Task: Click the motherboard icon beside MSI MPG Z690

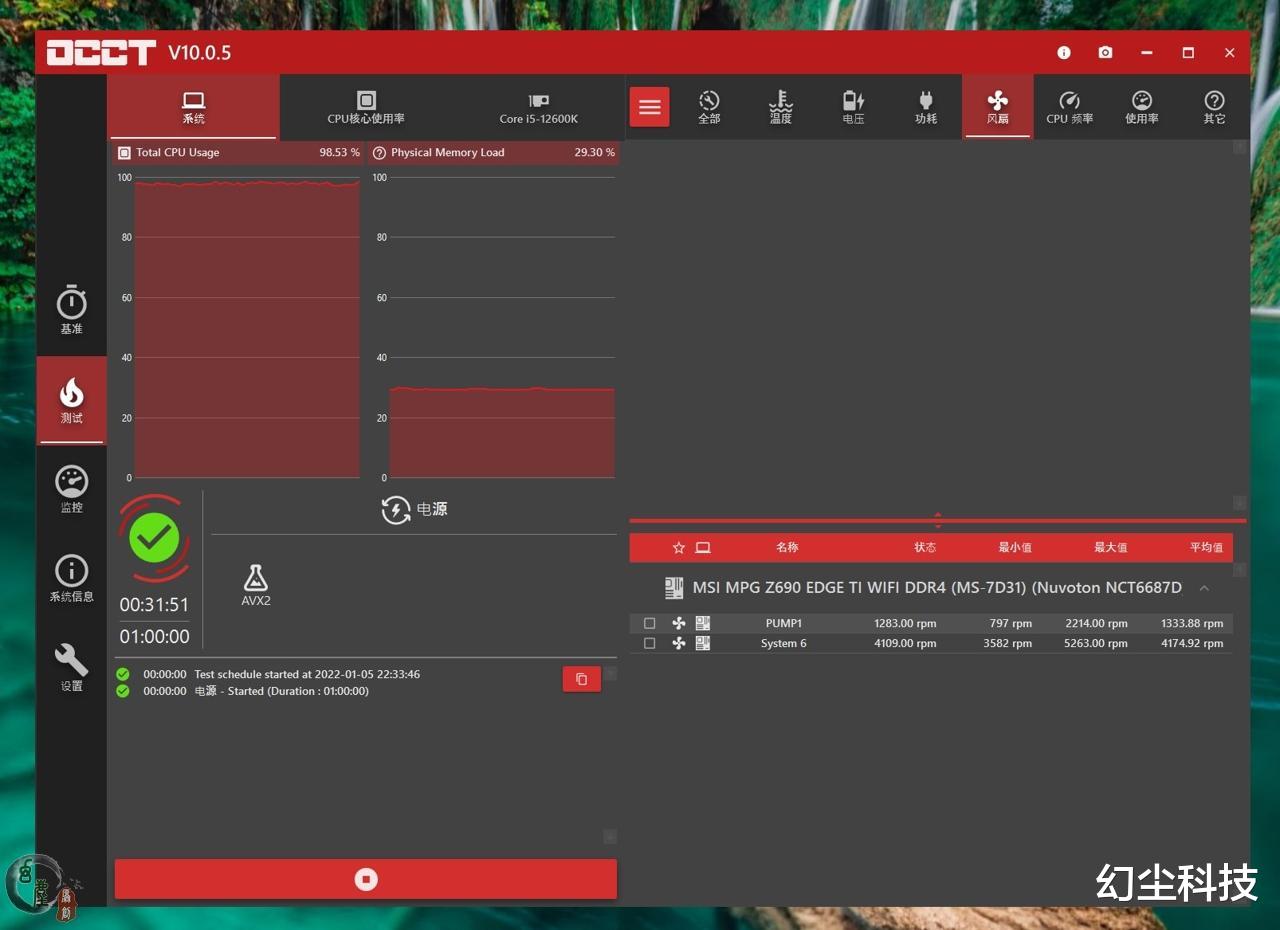Action: 674,588
